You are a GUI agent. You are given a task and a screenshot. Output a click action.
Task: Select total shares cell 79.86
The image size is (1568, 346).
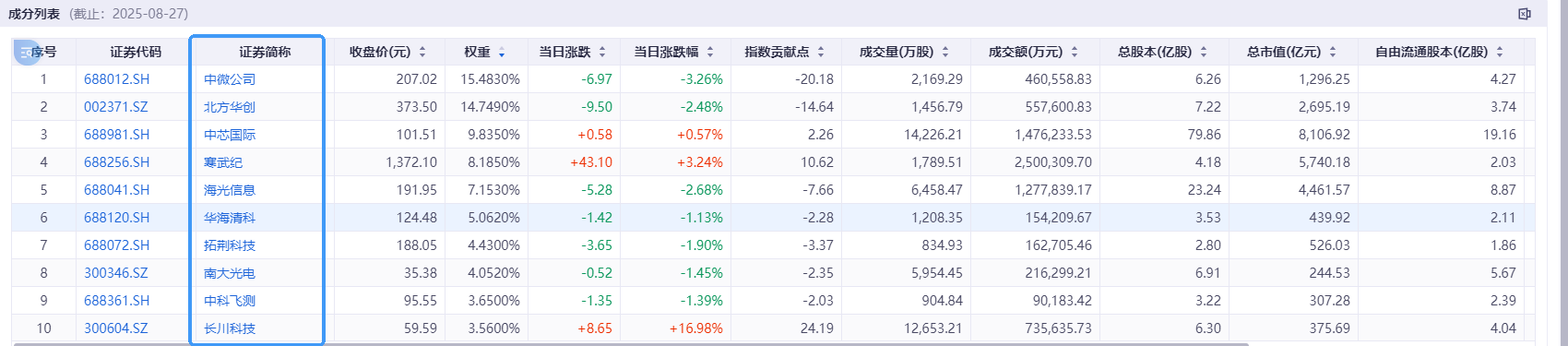tap(1205, 135)
